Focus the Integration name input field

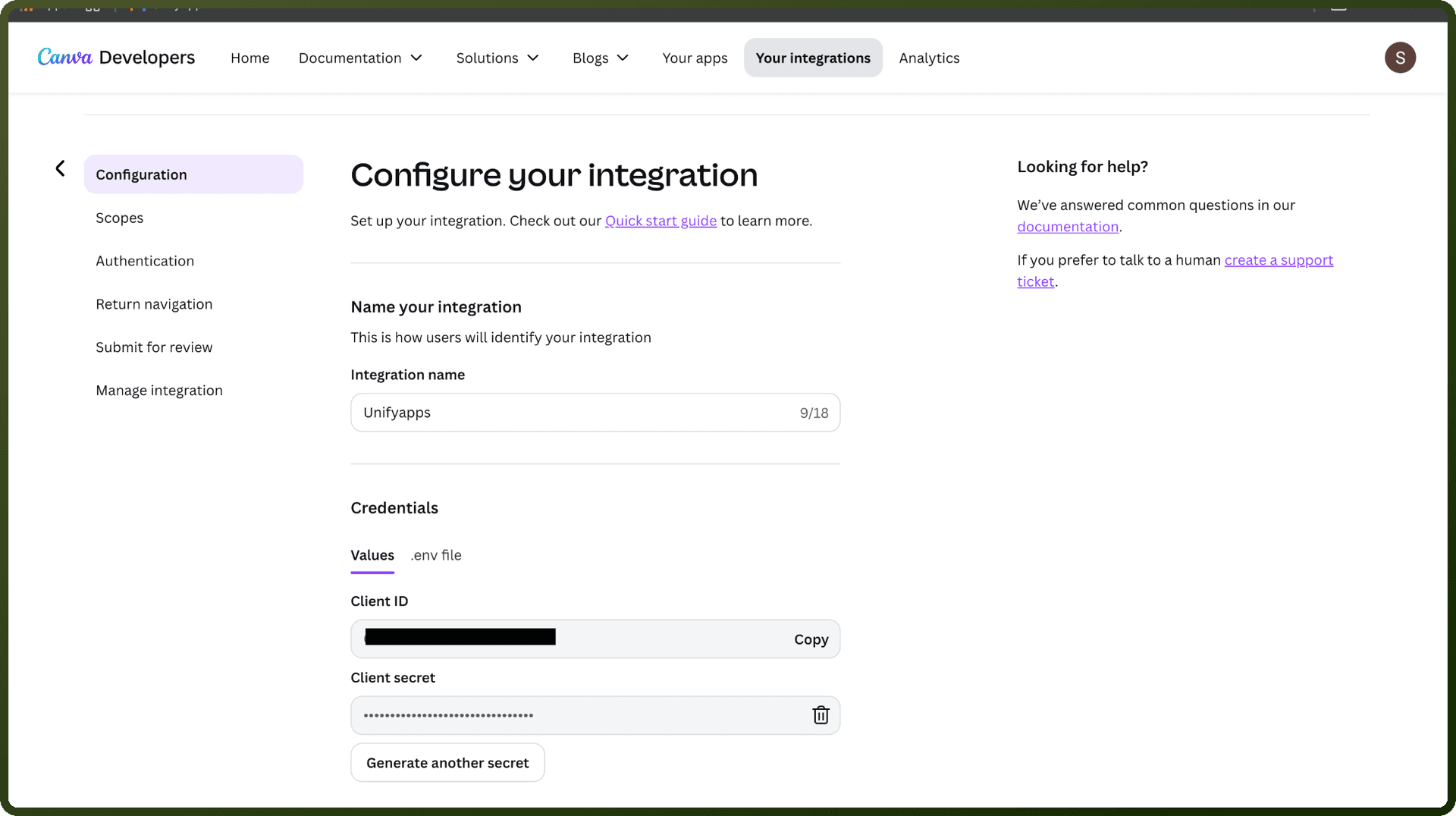click(595, 413)
